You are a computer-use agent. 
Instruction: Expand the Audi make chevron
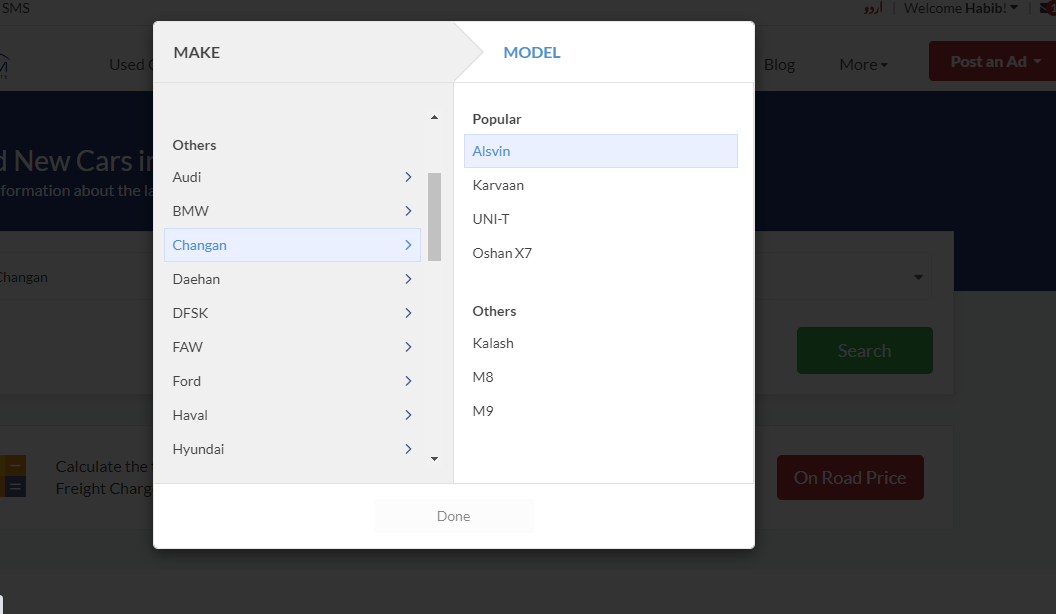[408, 177]
